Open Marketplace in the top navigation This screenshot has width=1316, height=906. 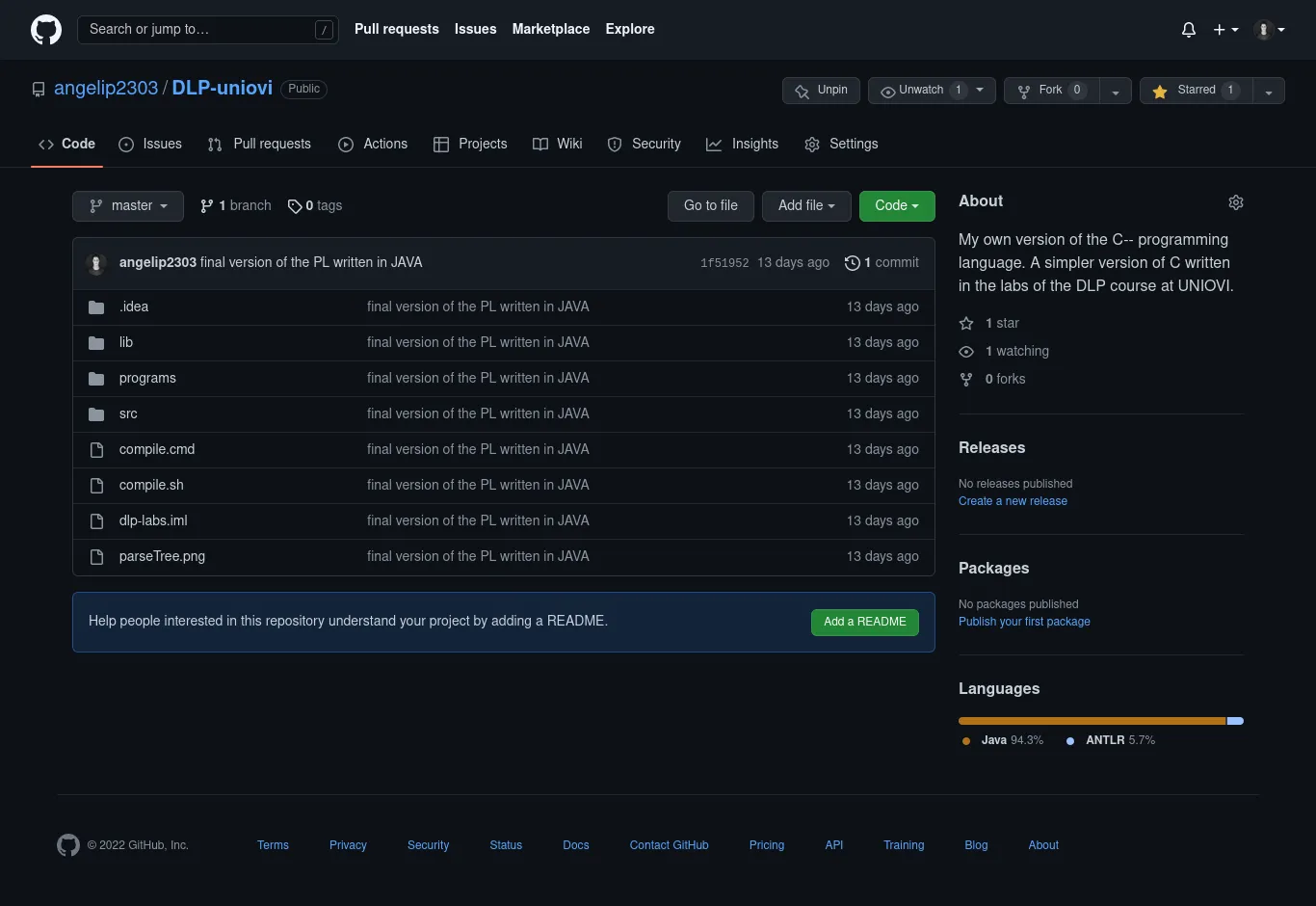(551, 30)
